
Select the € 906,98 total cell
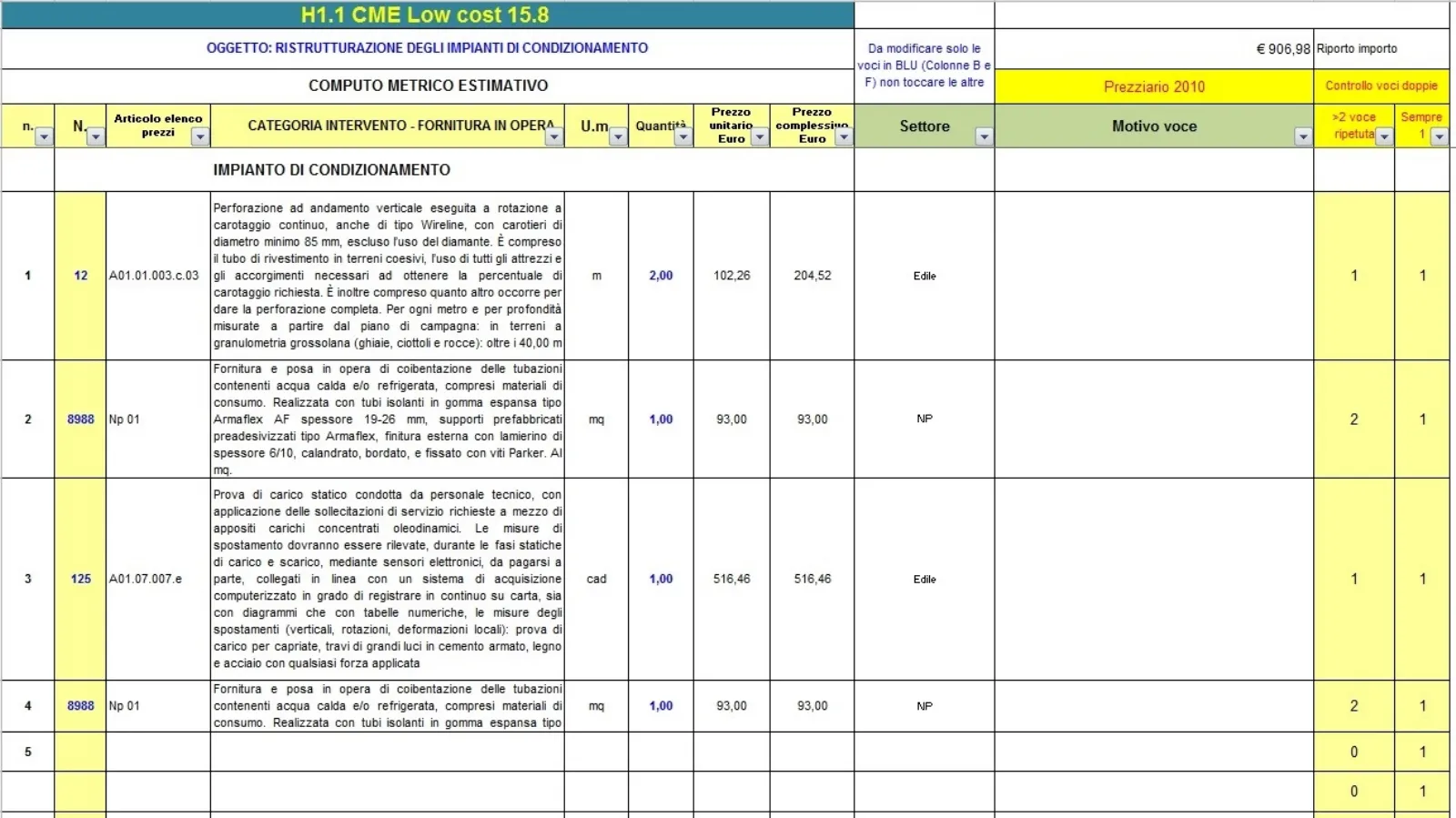tap(1154, 48)
